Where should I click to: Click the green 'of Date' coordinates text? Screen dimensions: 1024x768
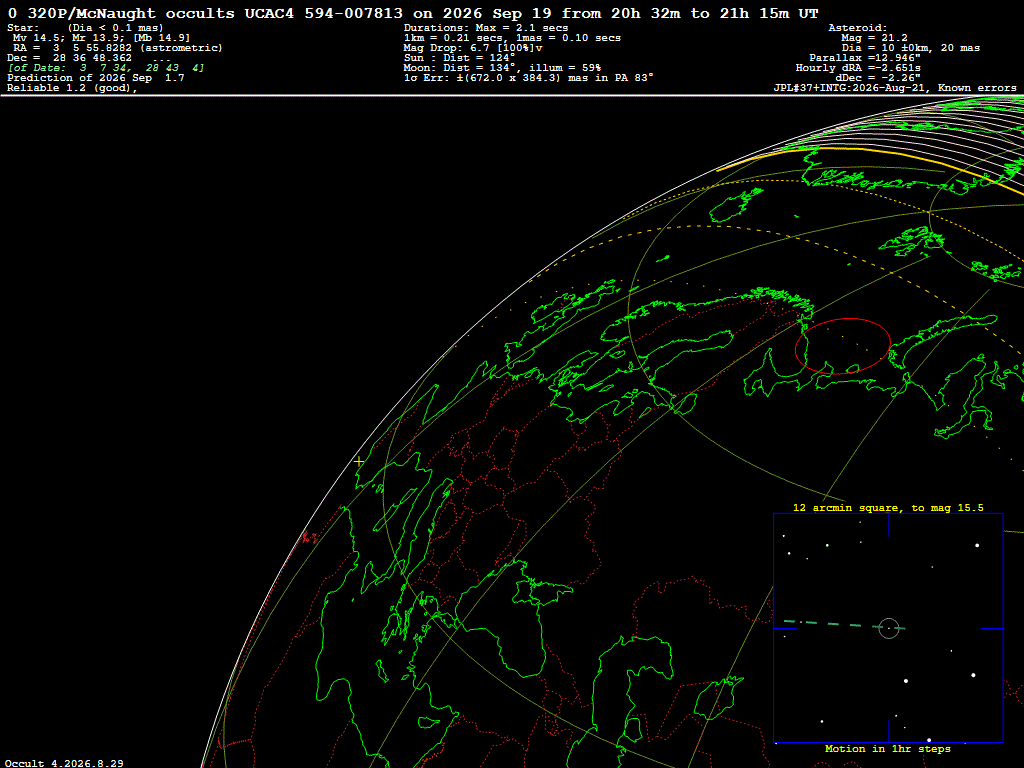click(x=106, y=68)
